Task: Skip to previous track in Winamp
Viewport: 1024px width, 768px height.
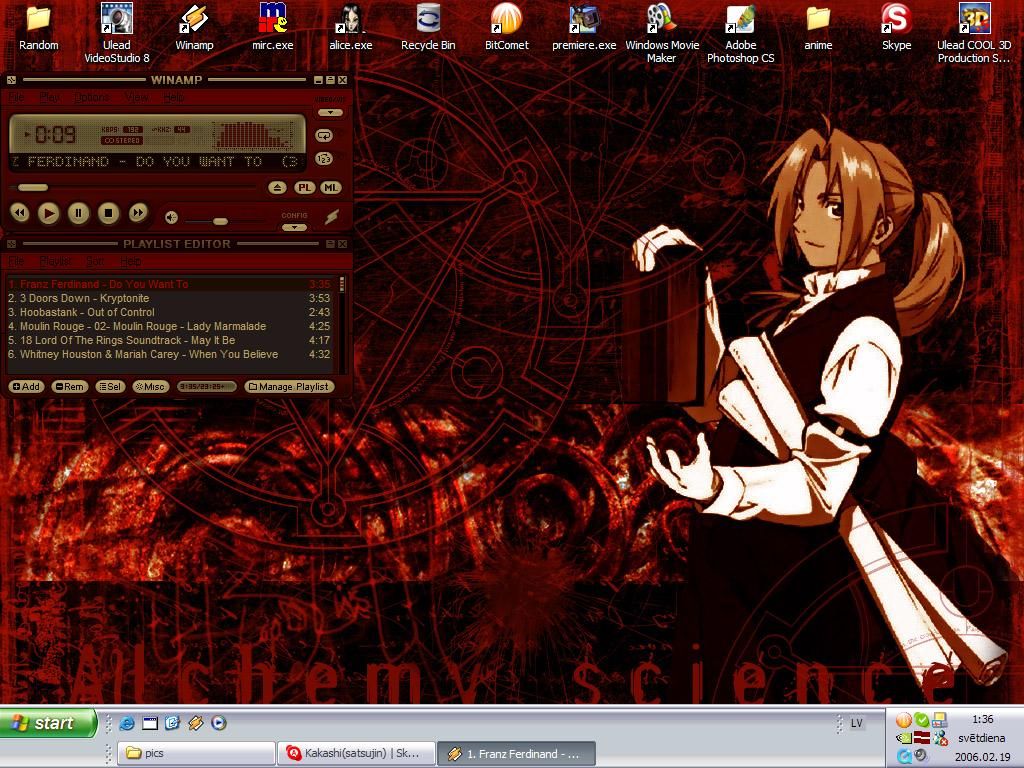Action: [x=20, y=213]
